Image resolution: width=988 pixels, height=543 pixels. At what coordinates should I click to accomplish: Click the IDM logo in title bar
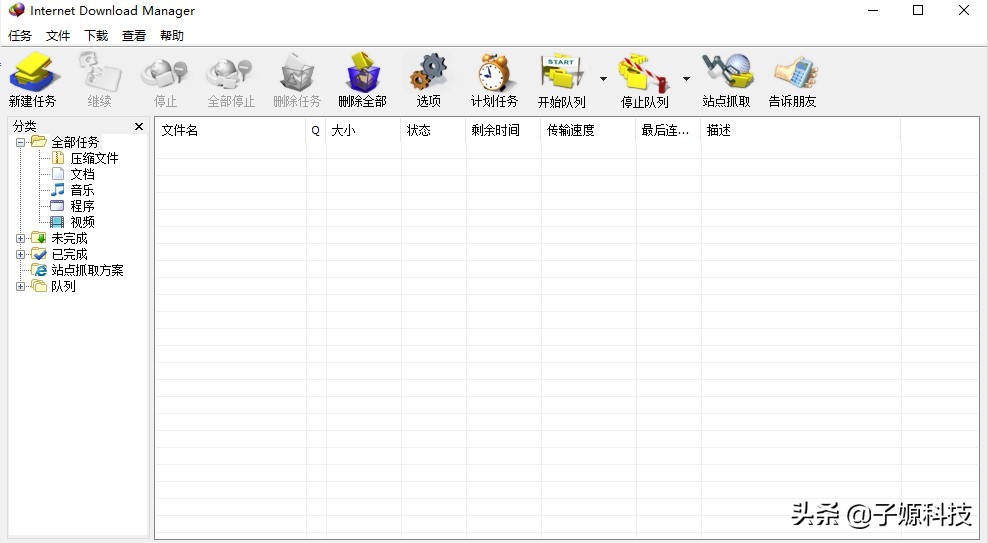pyautogui.click(x=17, y=10)
